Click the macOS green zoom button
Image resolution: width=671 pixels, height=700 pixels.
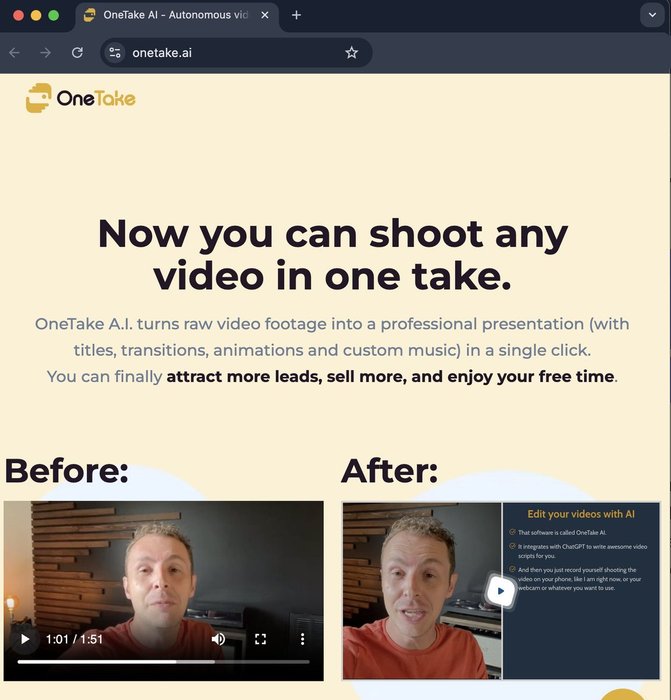[54, 15]
